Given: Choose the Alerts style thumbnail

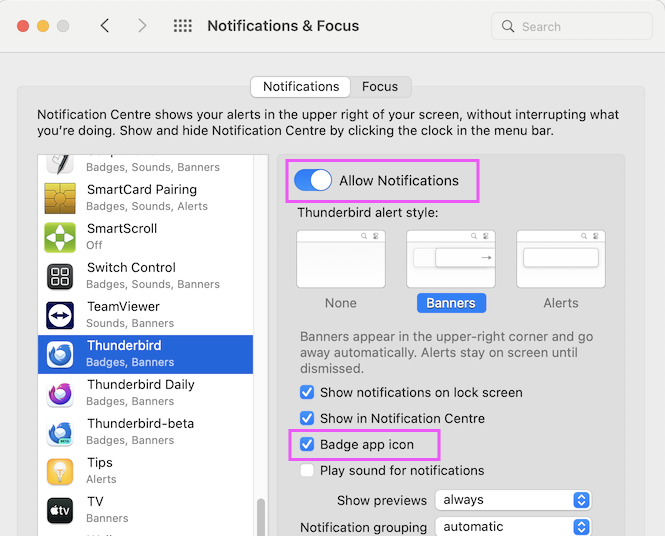Looking at the screenshot, I should click(561, 259).
